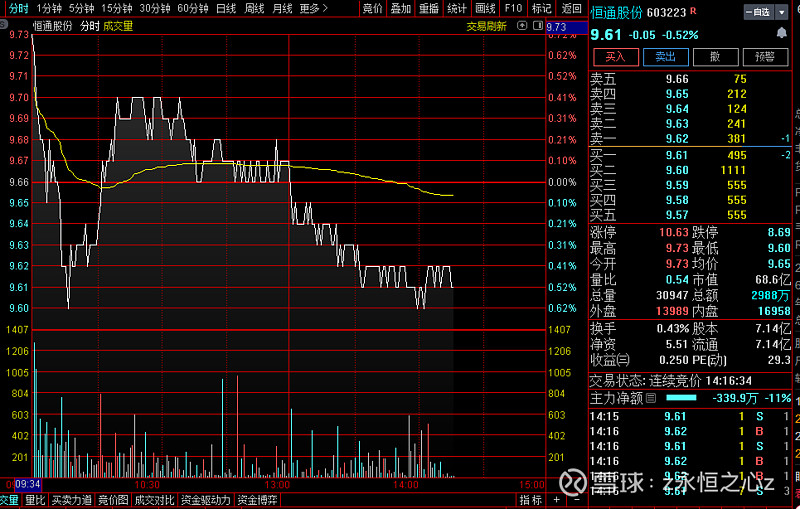This screenshot has width=800, height=509.
Task: Switch to the 分时 chart tab
Action: click(x=18, y=9)
